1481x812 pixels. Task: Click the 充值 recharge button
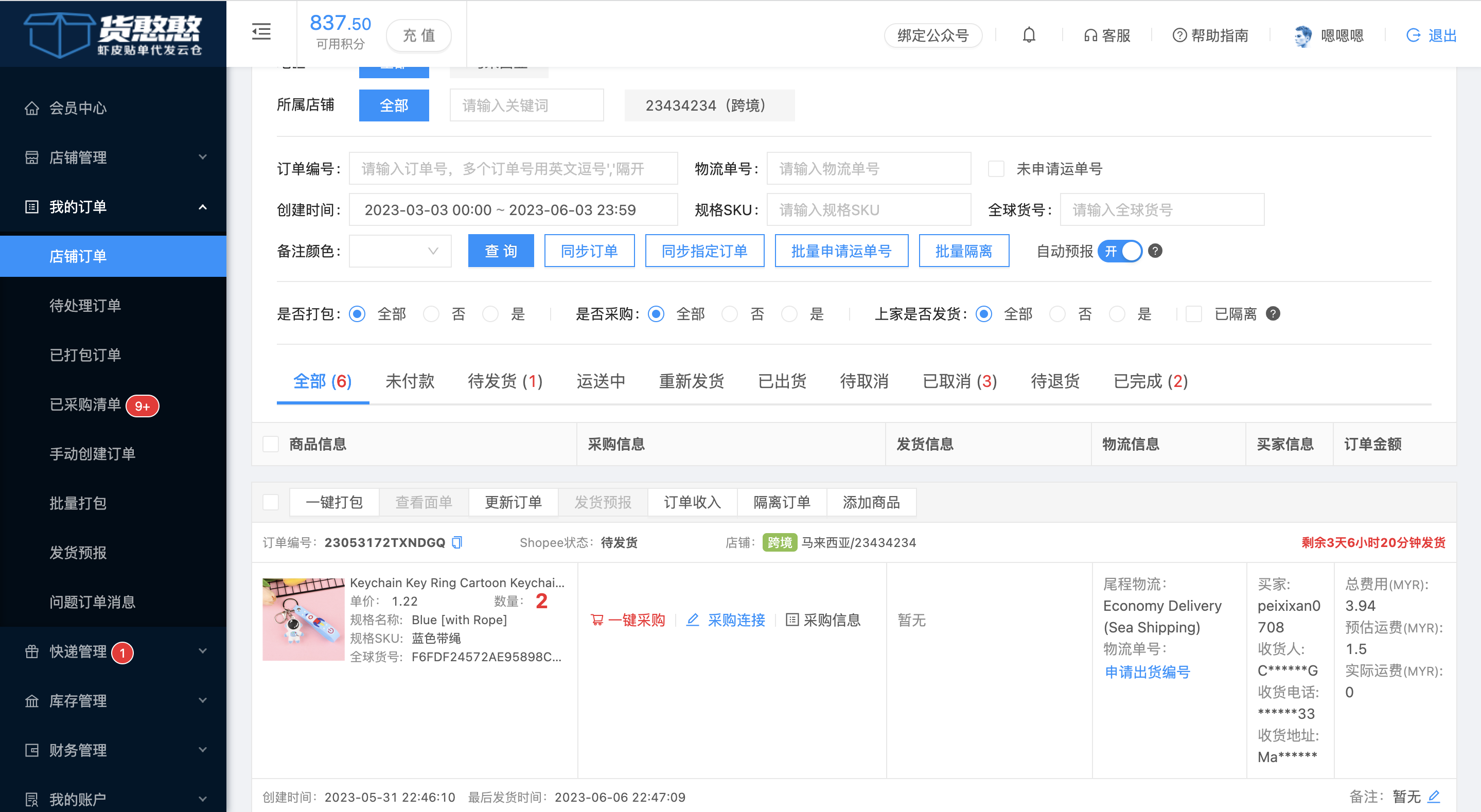tap(418, 36)
